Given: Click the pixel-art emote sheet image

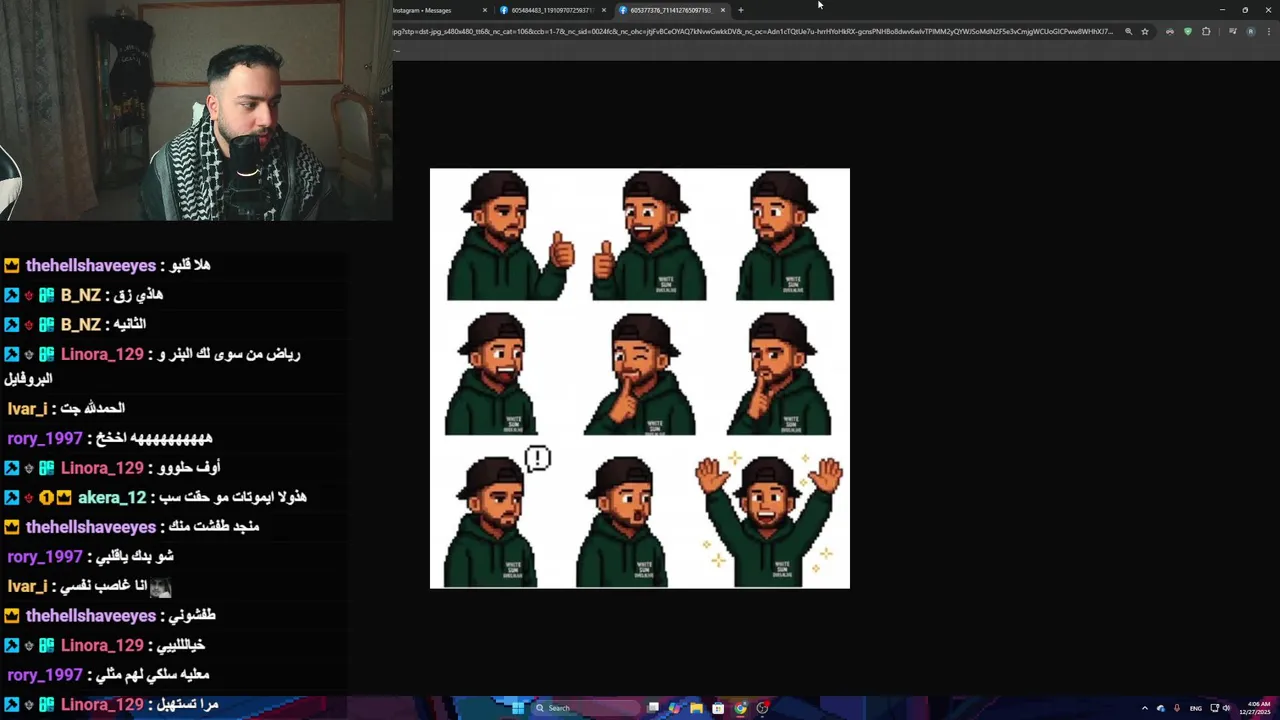Looking at the screenshot, I should tap(640, 378).
